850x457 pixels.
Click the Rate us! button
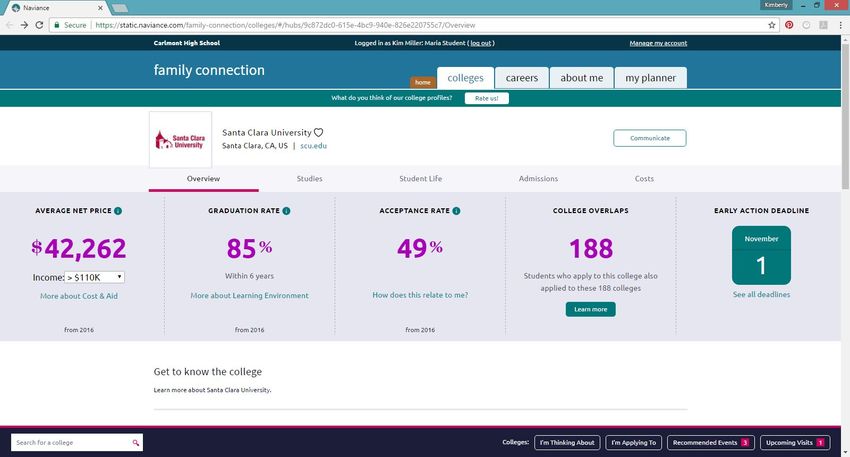486,98
